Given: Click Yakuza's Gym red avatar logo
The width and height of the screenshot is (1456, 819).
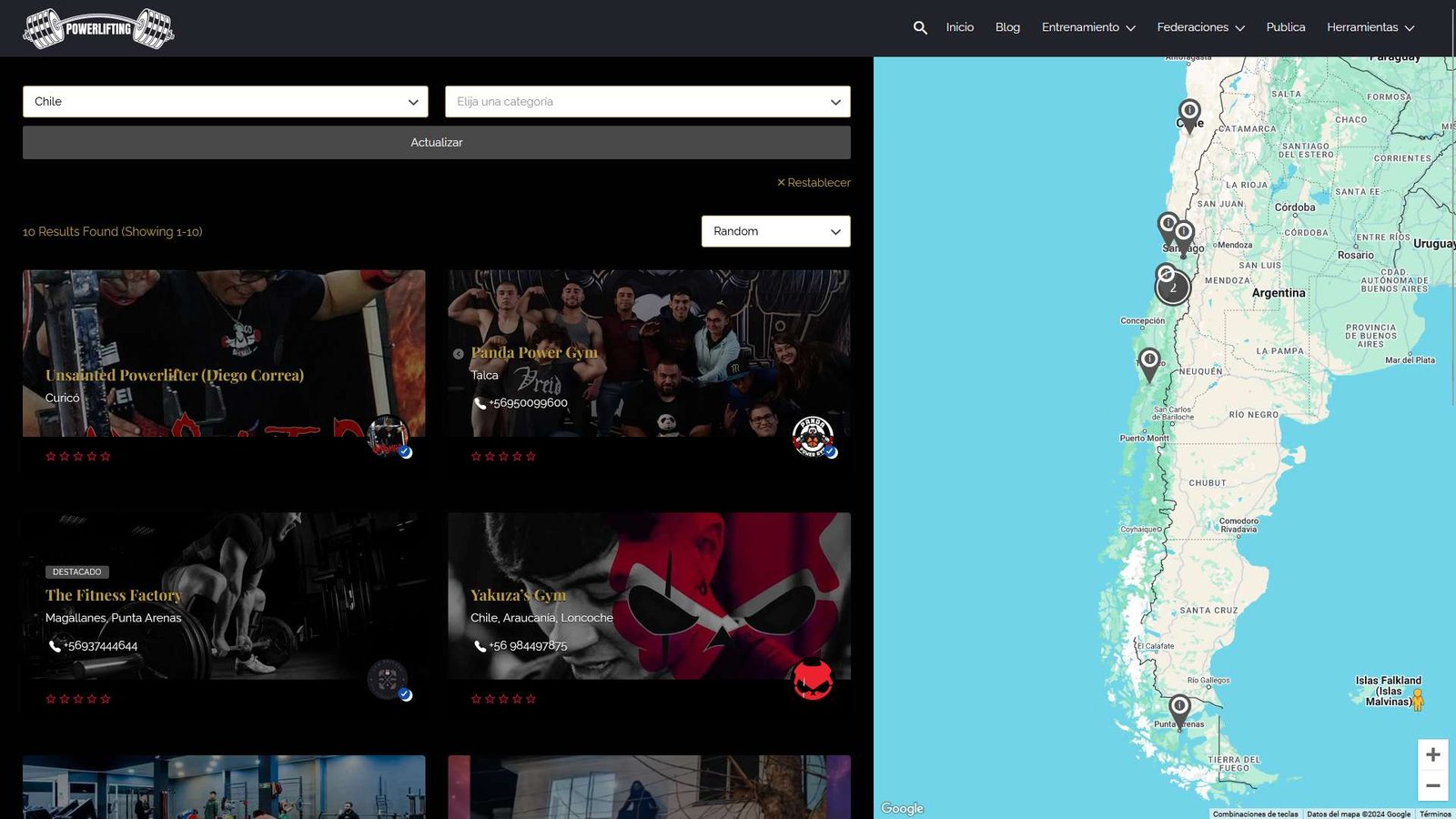Looking at the screenshot, I should (814, 680).
